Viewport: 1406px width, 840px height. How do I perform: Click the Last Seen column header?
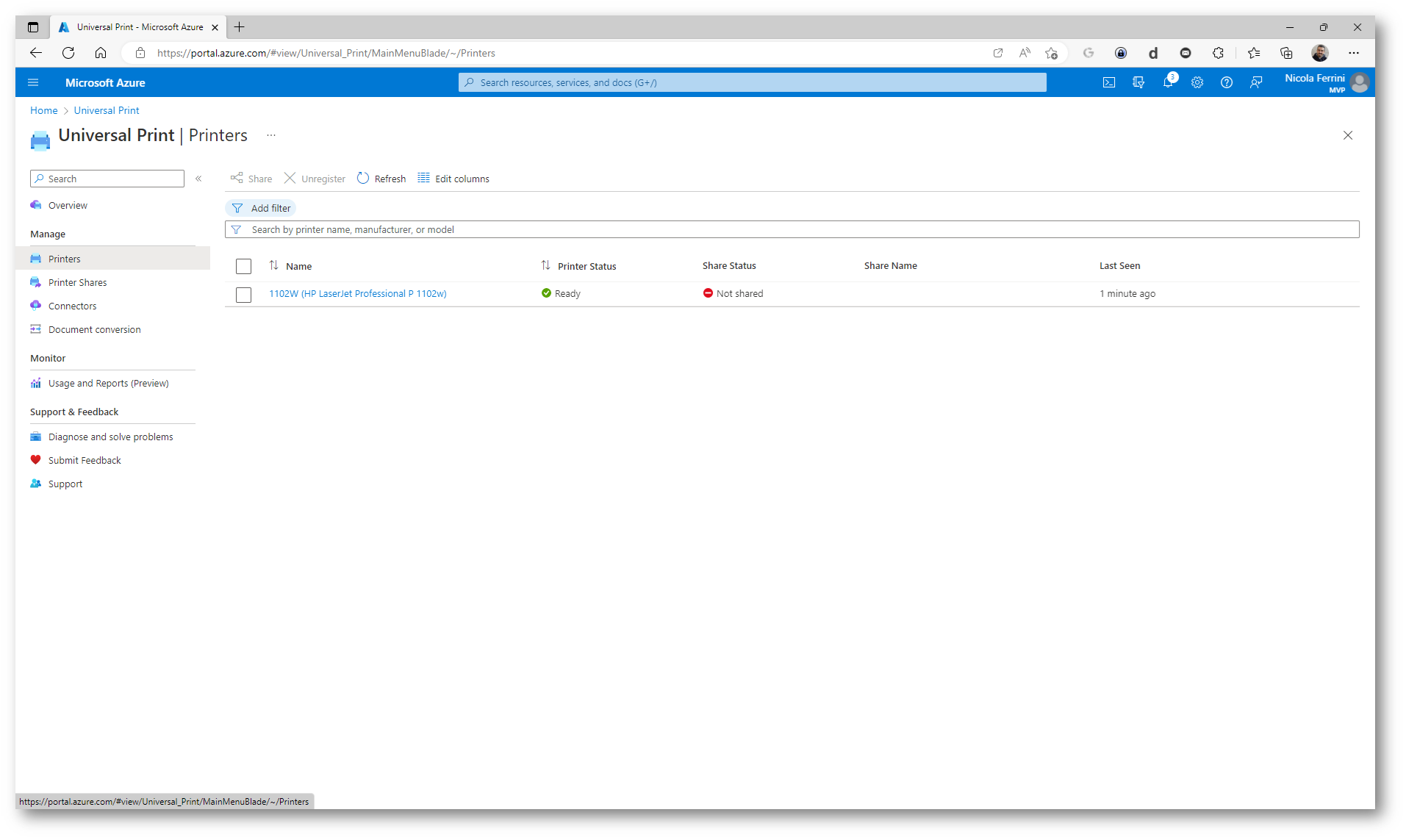1119,265
